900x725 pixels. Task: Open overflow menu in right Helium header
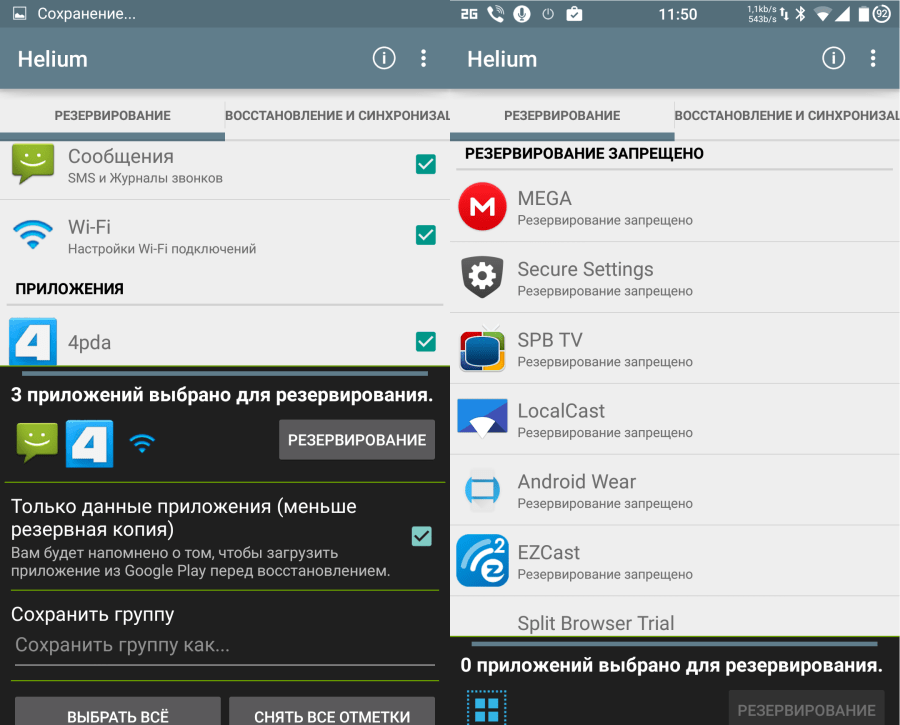click(873, 58)
